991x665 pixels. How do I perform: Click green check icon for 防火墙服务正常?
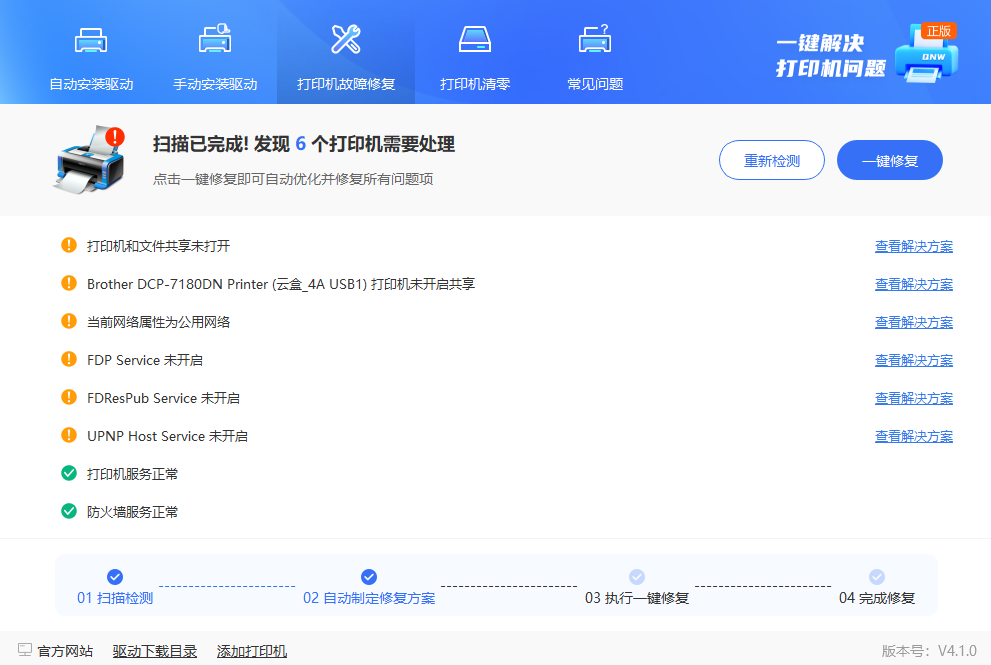[69, 511]
